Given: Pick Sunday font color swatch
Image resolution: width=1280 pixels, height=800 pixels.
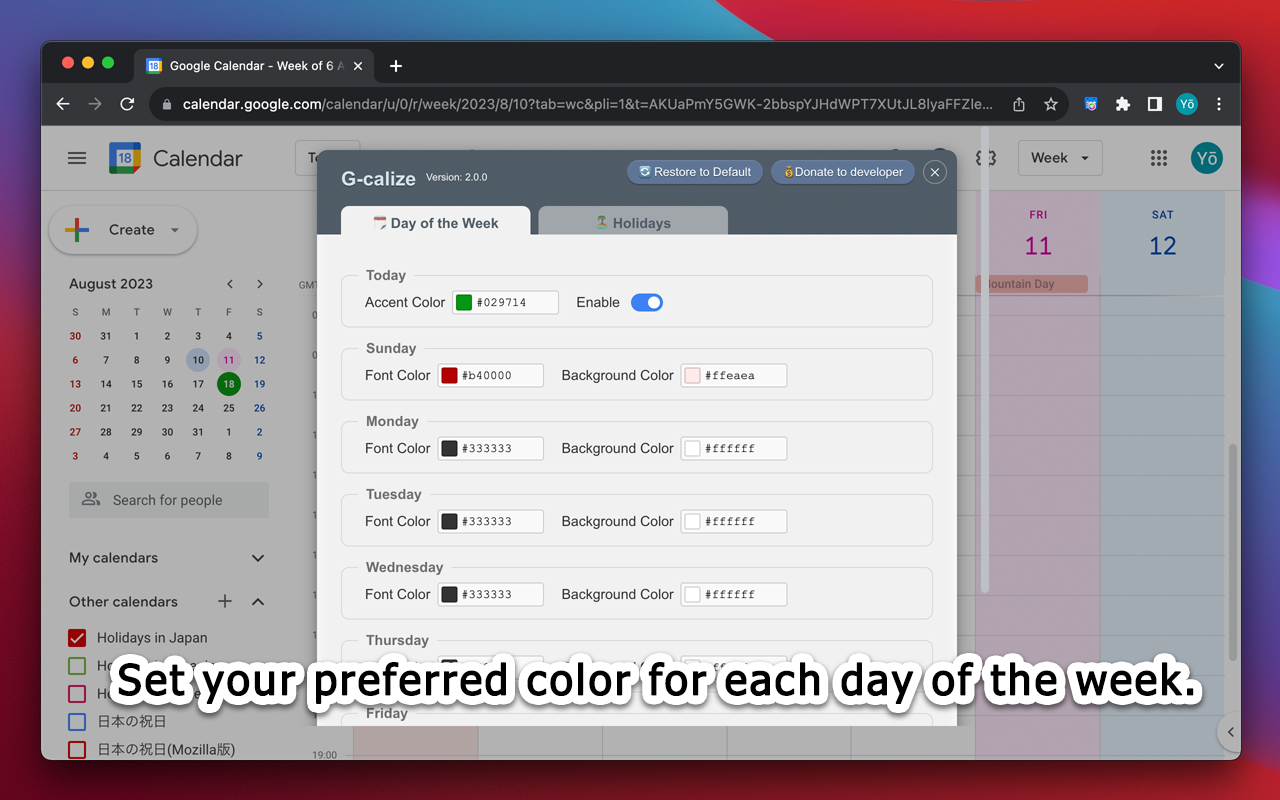Looking at the screenshot, I should click(450, 375).
